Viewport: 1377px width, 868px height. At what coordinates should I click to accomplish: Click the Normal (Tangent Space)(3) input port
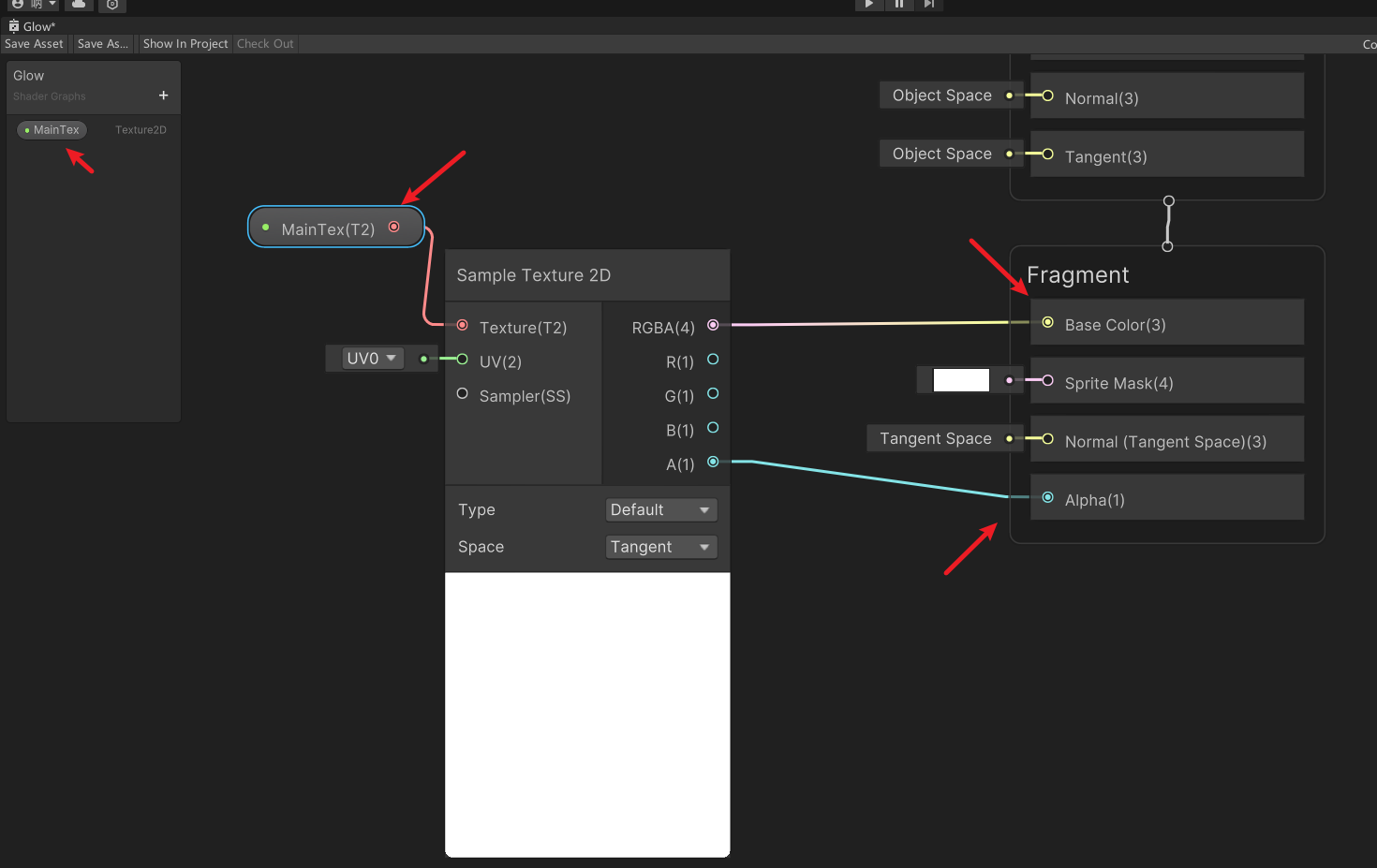[x=1047, y=438]
